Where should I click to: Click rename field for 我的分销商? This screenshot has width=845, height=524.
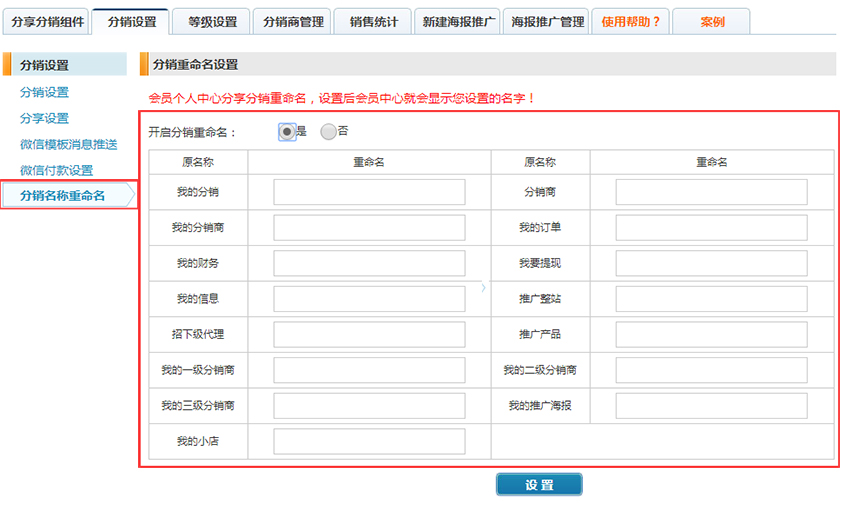tap(369, 227)
